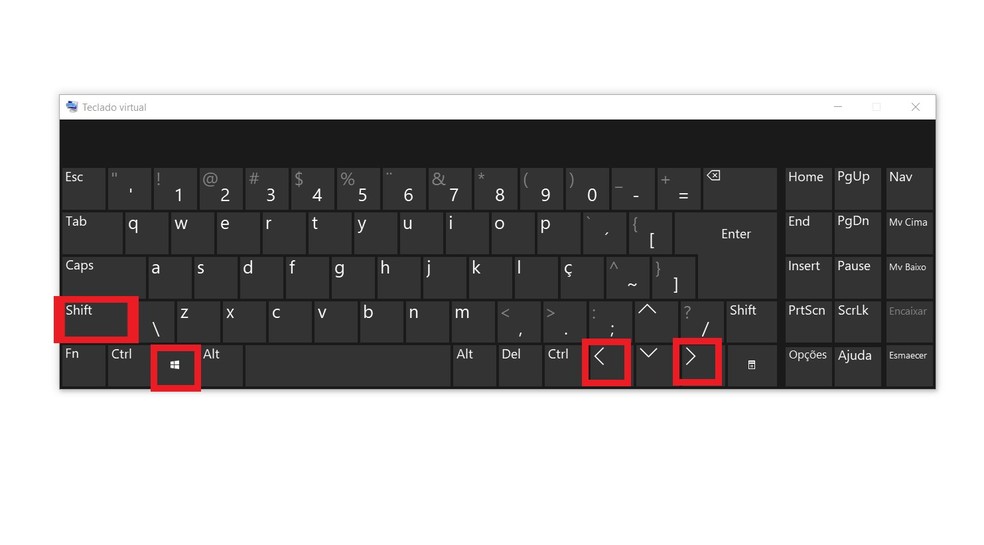The width and height of the screenshot is (984, 545).
Task: Click the Teclado virtual title bar icon
Action: click(x=72, y=107)
